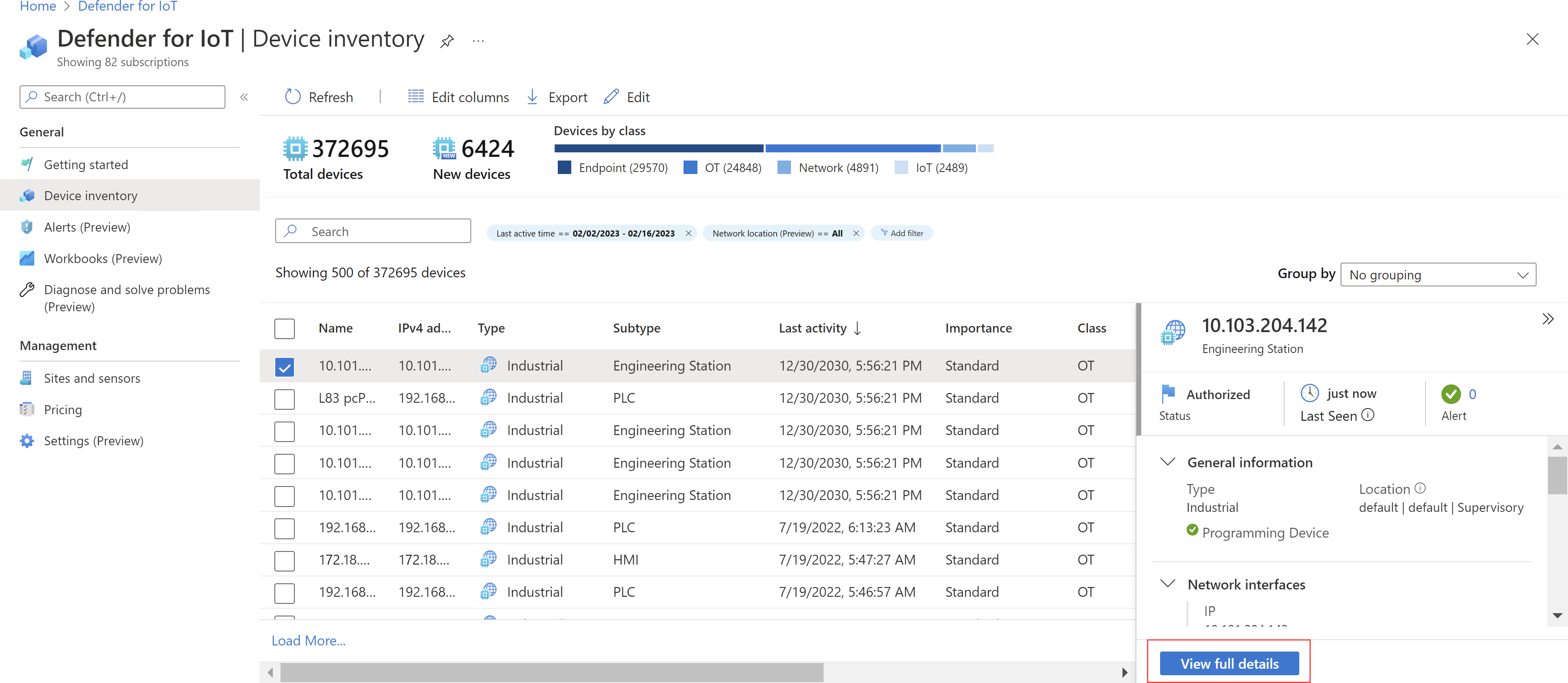Collapse the General information section
This screenshot has width=1568, height=683.
(x=1167, y=462)
